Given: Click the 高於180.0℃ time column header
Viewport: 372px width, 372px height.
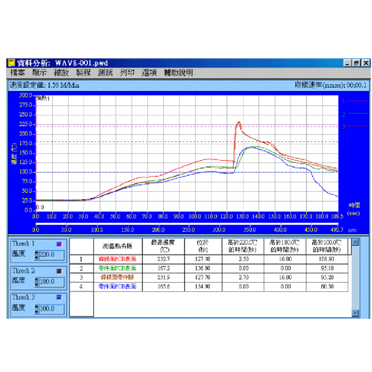Looking at the screenshot, I should point(285,246).
